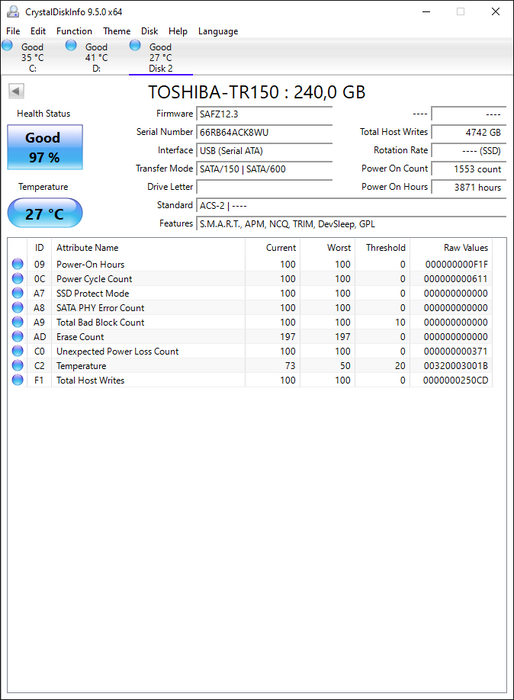Select the SSD Protect Mode attribute name
The width and height of the screenshot is (514, 700).
pos(92,293)
